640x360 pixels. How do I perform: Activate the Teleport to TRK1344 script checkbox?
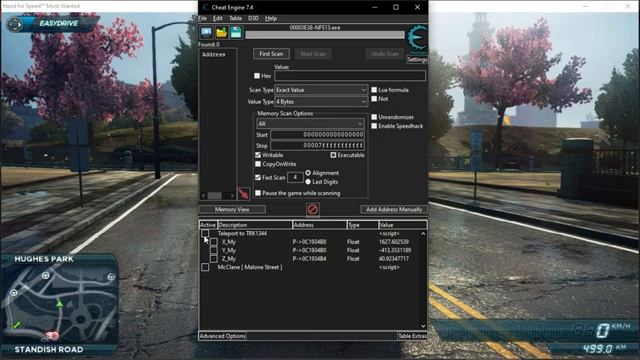[205, 233]
